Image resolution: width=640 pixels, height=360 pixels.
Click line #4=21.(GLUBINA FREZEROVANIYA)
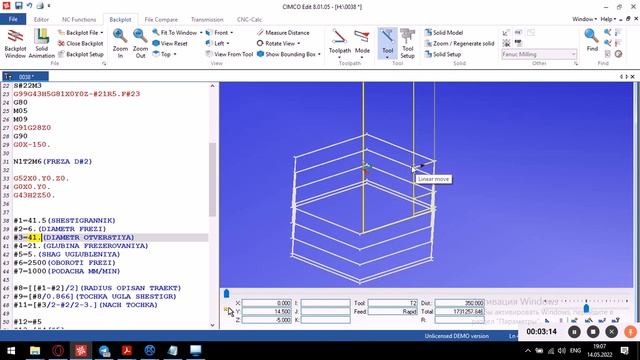click(81, 246)
